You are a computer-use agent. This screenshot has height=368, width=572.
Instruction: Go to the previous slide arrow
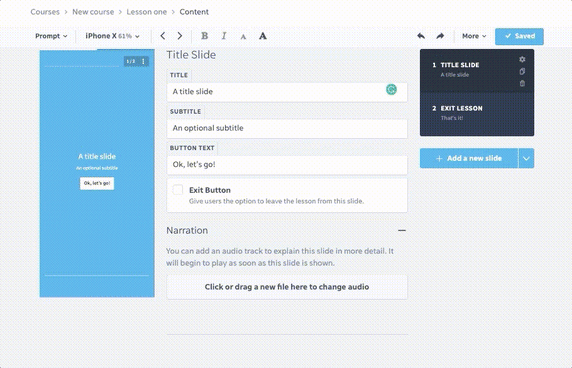163,36
